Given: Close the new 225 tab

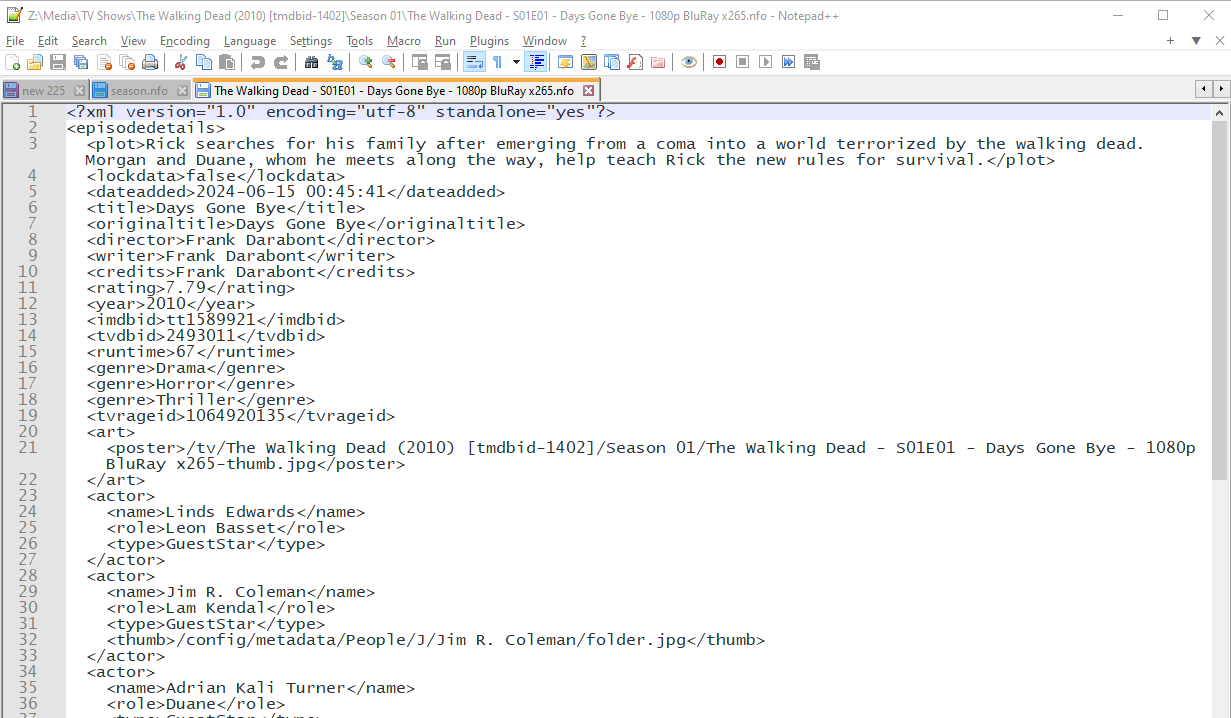Looking at the screenshot, I should (x=79, y=90).
